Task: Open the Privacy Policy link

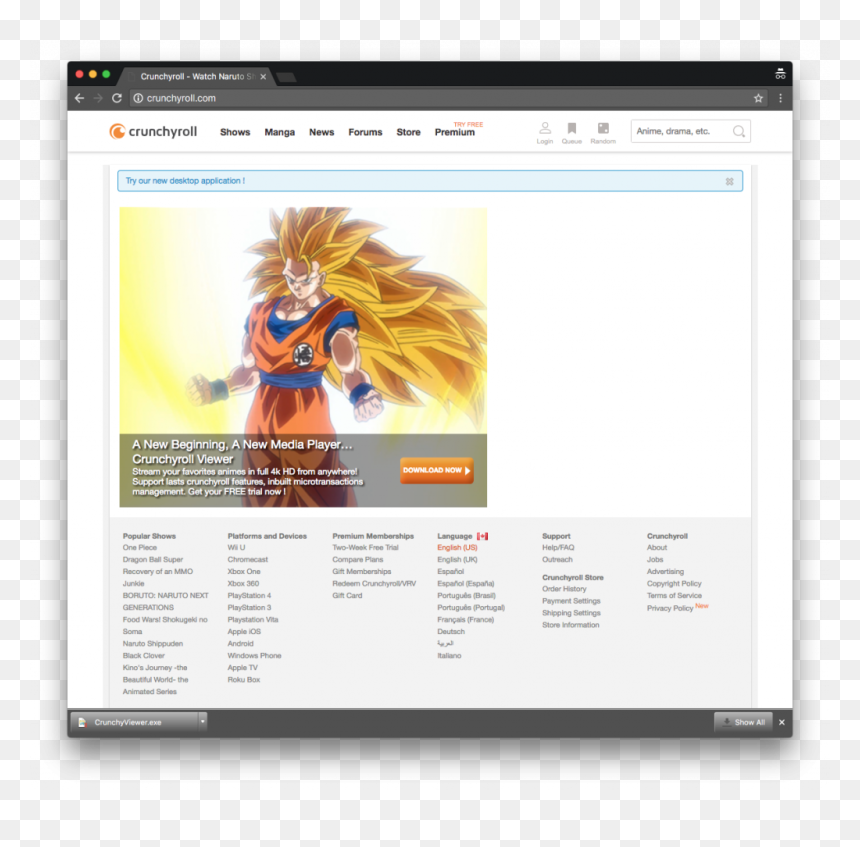Action: click(x=670, y=608)
